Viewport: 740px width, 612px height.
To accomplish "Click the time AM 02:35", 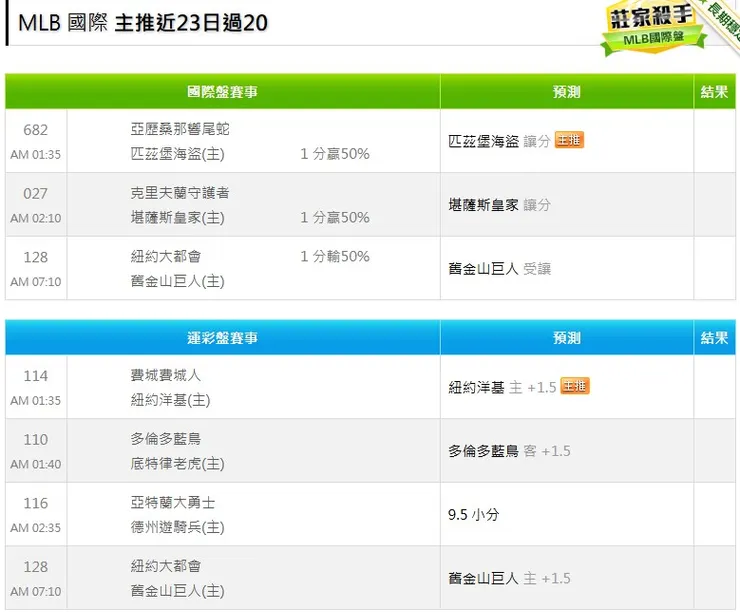I will [x=35, y=528].
